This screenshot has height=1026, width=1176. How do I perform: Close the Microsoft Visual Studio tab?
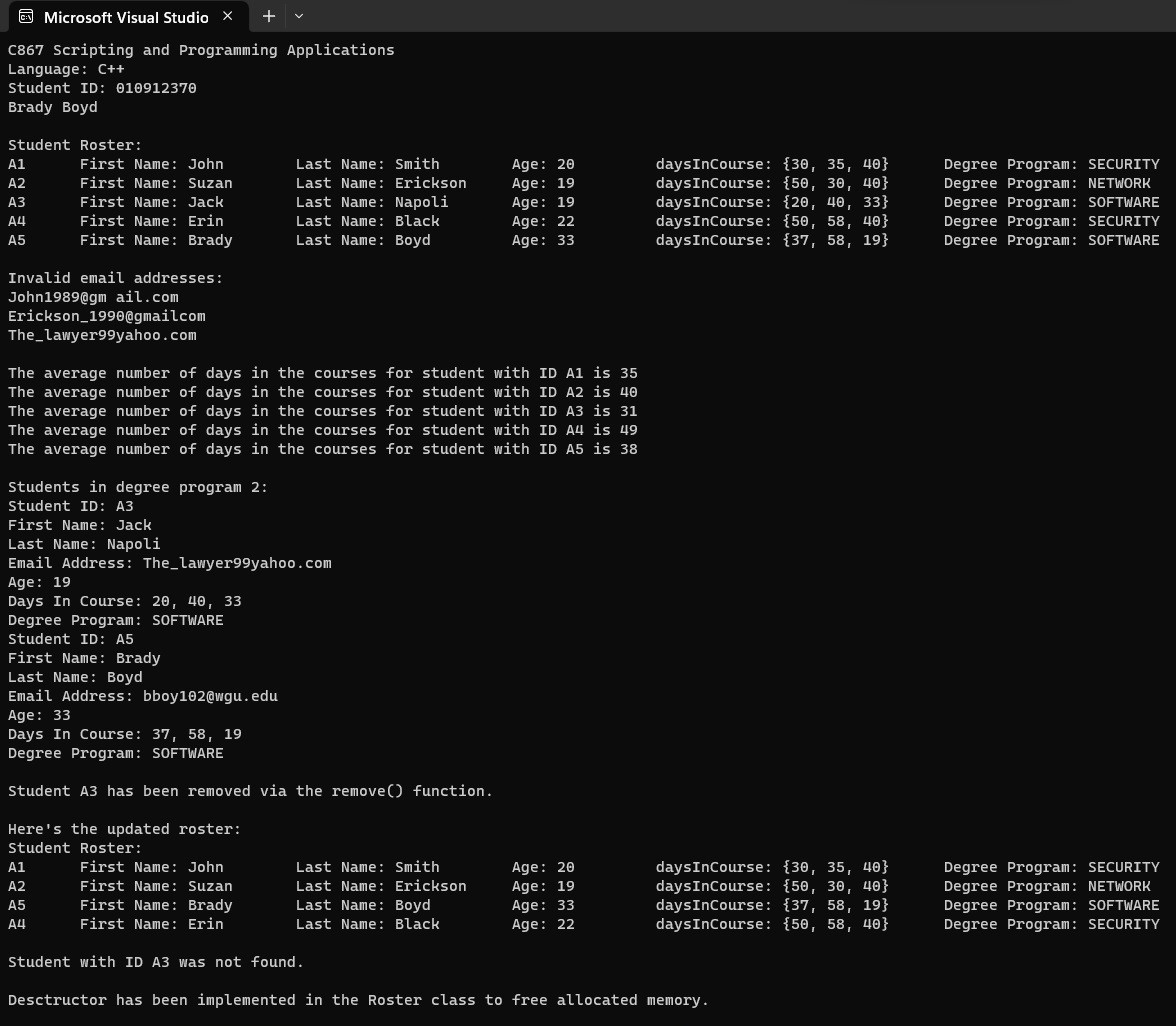pos(225,16)
